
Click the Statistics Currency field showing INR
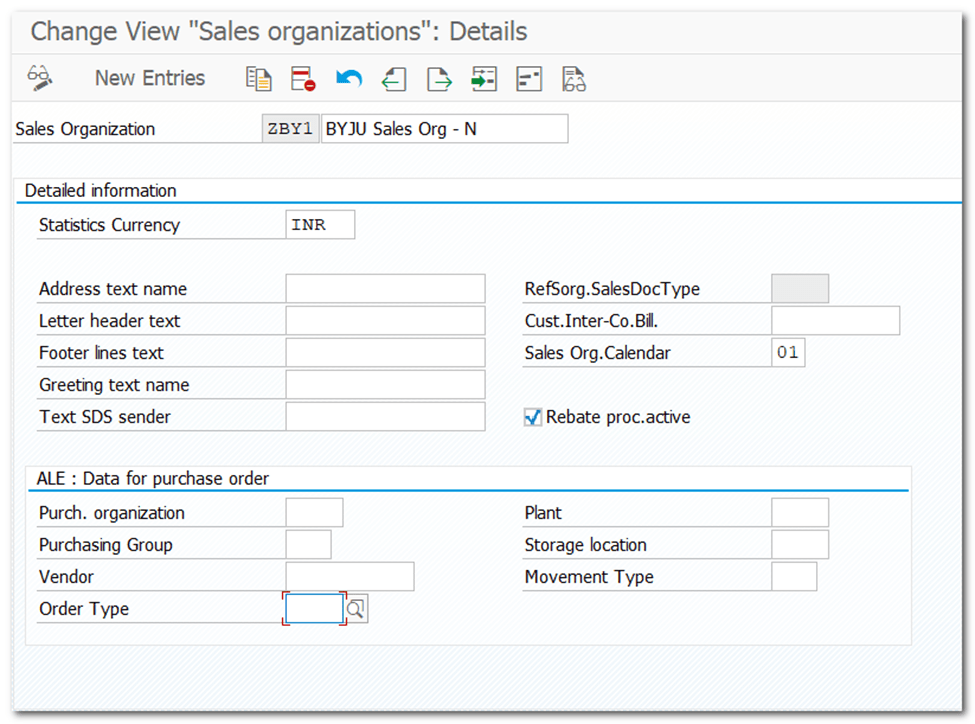pos(320,225)
